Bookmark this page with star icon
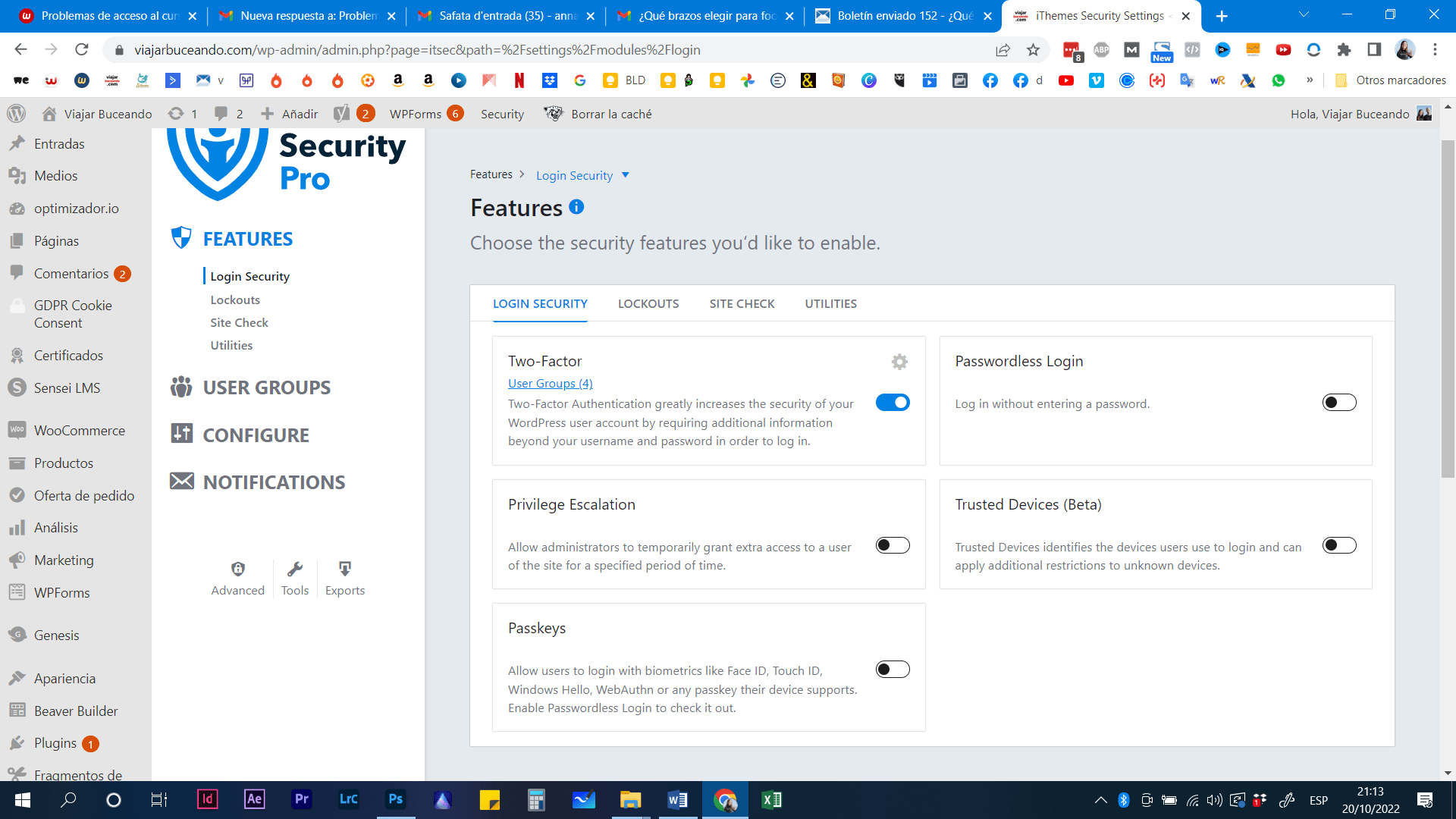Viewport: 1456px width, 819px height. pos(1033,50)
